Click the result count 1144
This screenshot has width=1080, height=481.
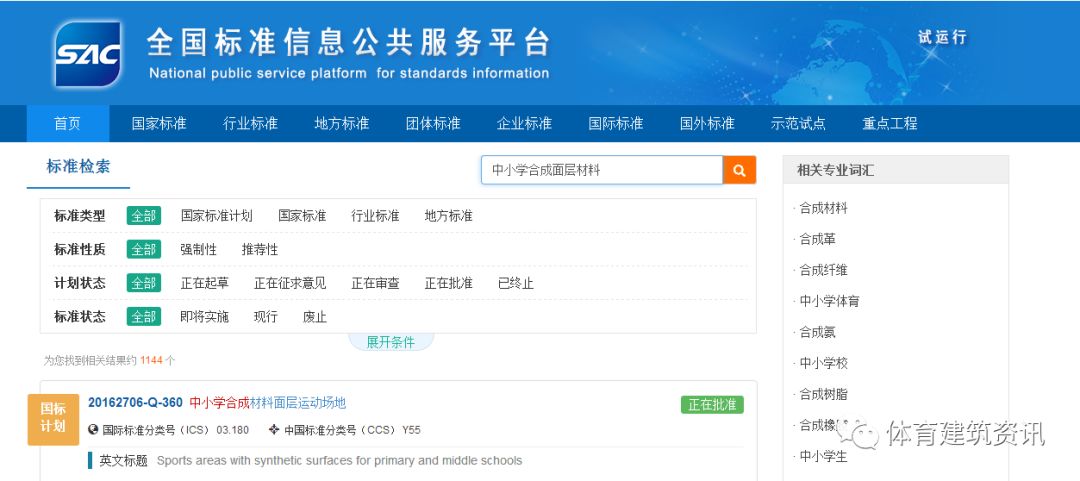click(151, 360)
